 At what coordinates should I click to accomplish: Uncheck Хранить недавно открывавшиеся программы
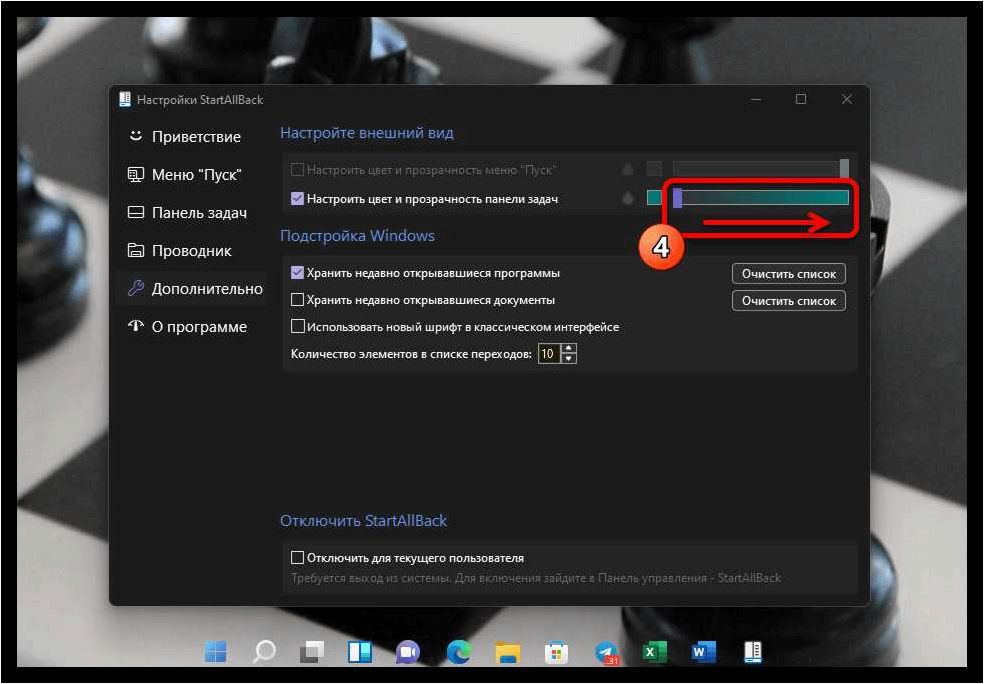coord(297,273)
